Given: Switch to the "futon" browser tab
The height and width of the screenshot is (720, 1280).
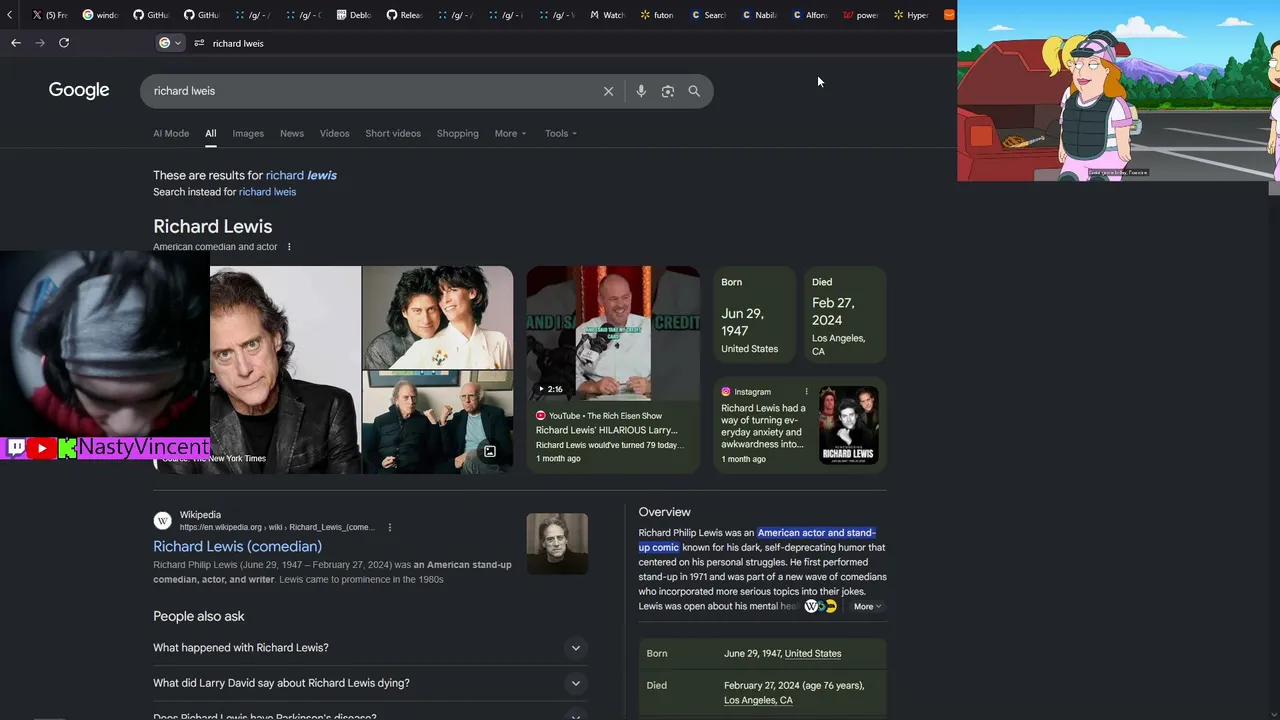Looking at the screenshot, I should click(658, 15).
